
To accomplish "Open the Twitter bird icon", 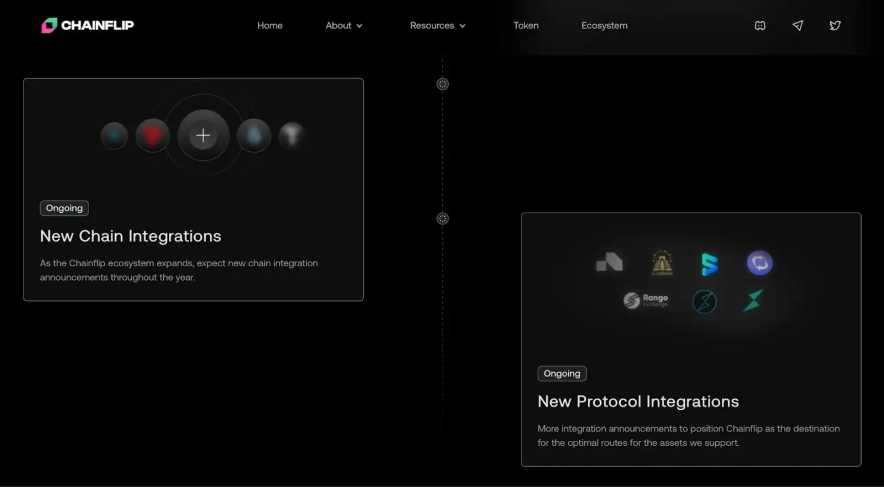I will coord(835,25).
